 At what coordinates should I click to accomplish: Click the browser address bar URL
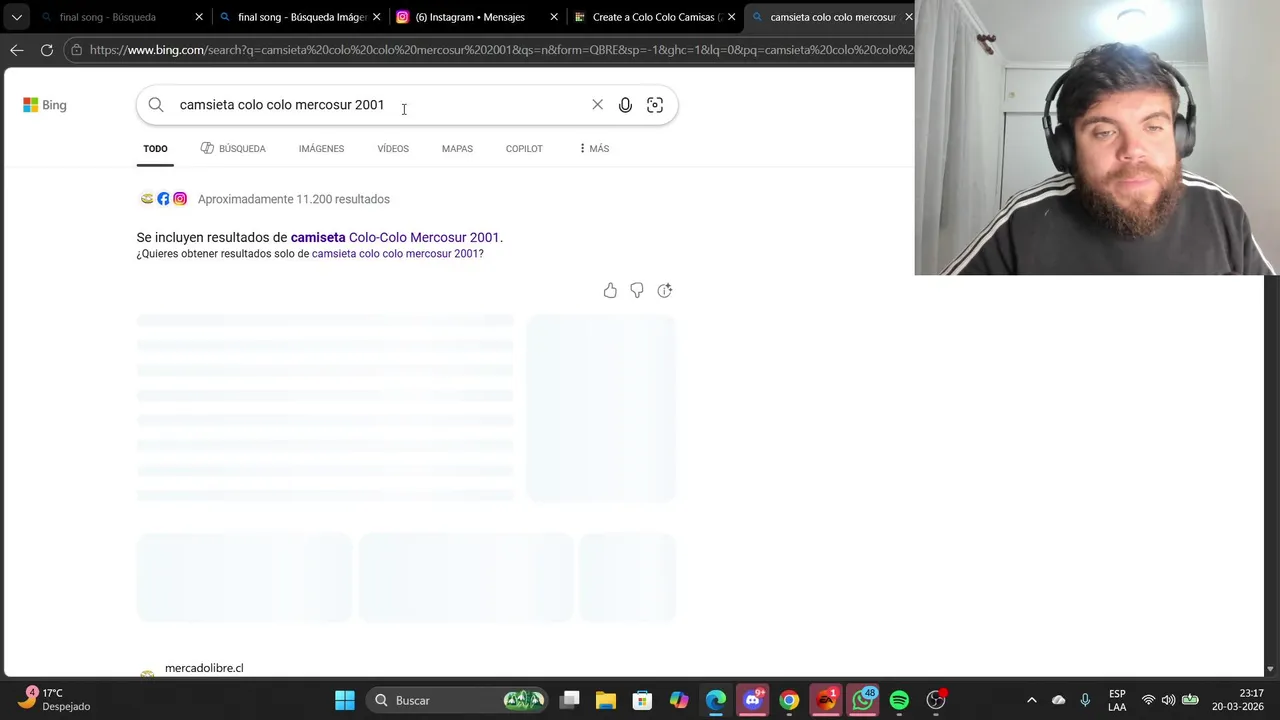(500, 50)
